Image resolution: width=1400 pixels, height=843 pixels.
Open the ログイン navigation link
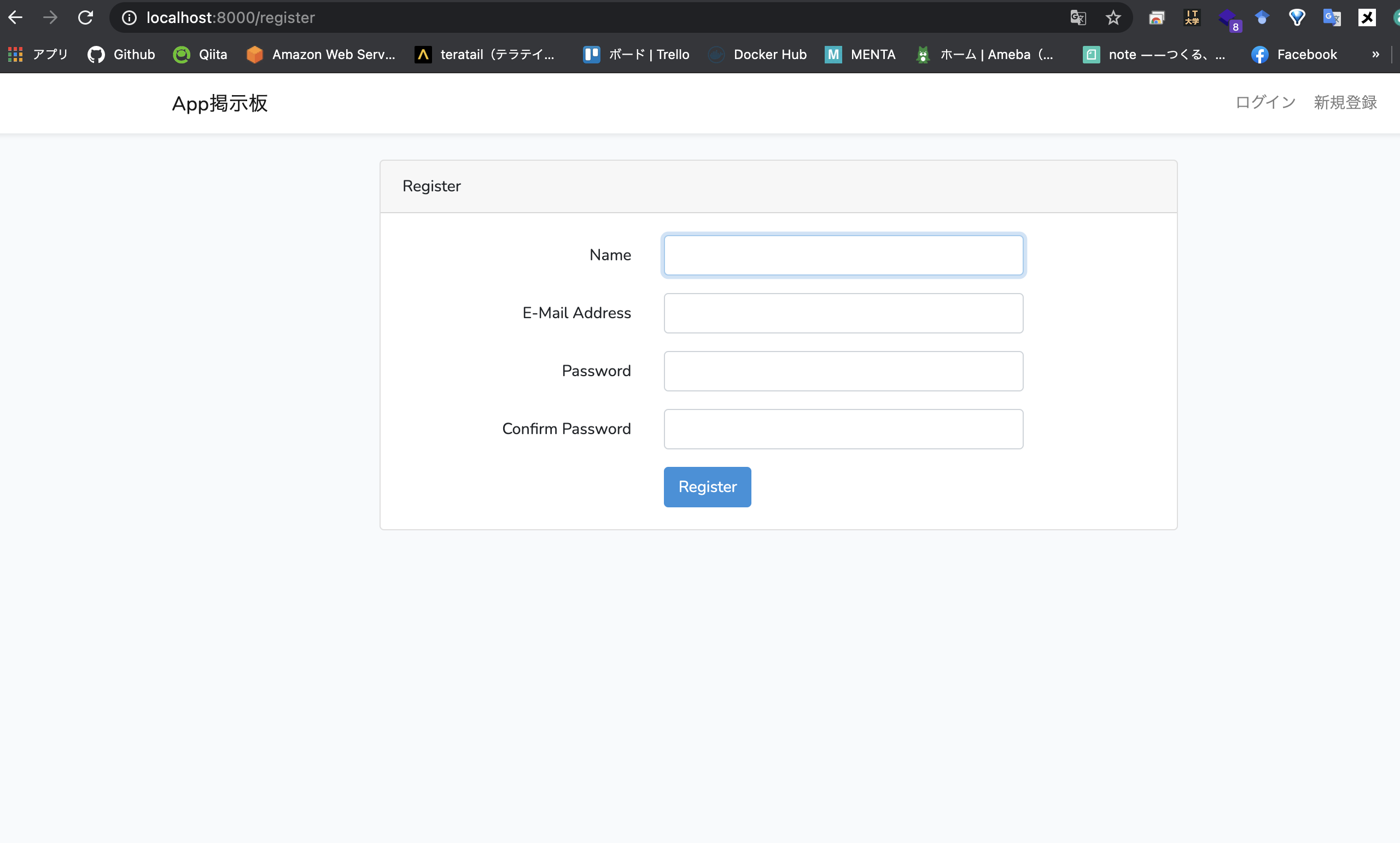(x=1265, y=103)
